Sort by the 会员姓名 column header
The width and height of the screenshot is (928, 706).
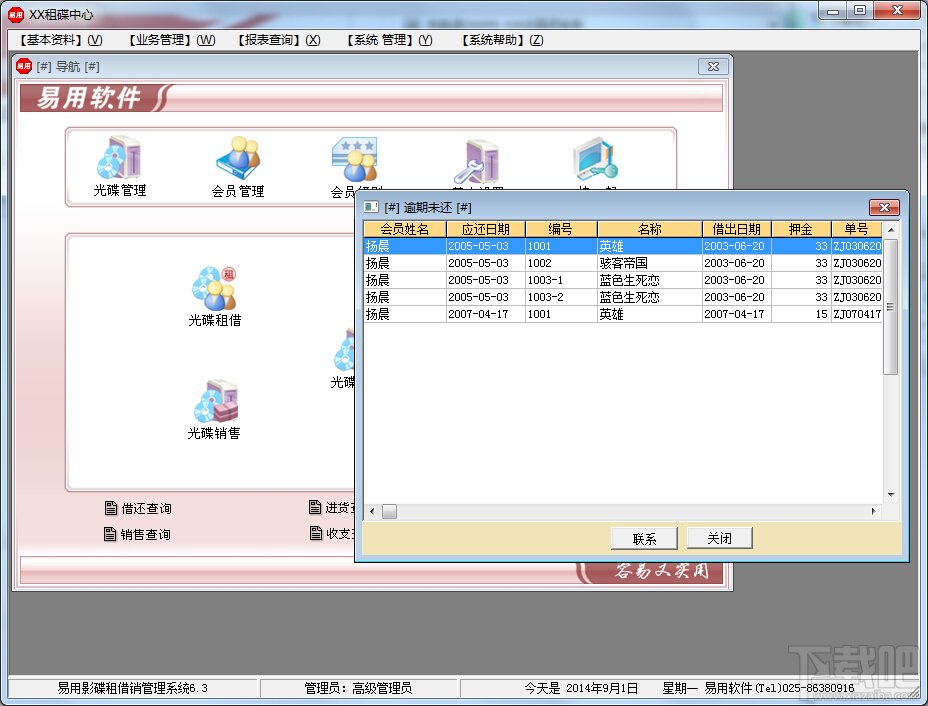404,229
